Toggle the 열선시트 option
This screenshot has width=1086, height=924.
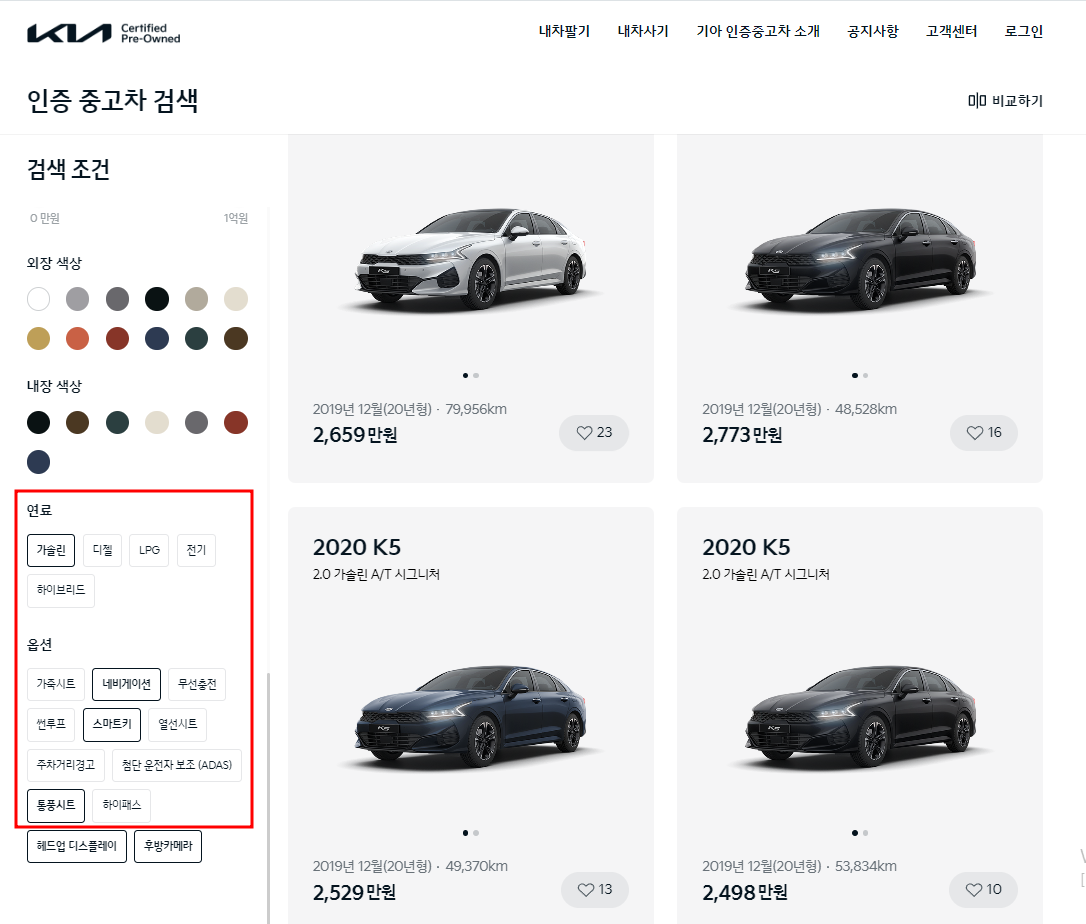point(177,725)
